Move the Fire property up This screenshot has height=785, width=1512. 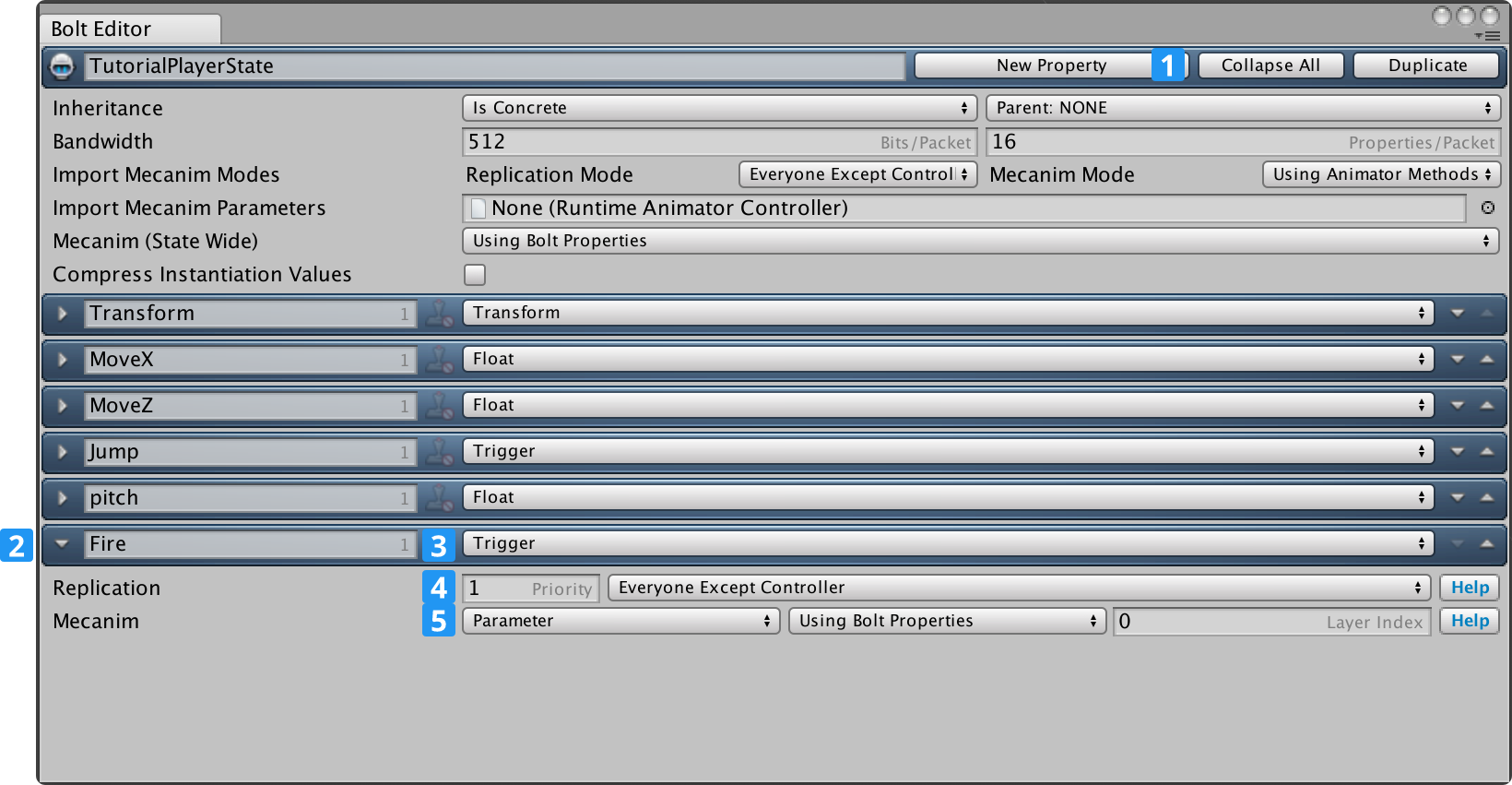pyautogui.click(x=1487, y=544)
